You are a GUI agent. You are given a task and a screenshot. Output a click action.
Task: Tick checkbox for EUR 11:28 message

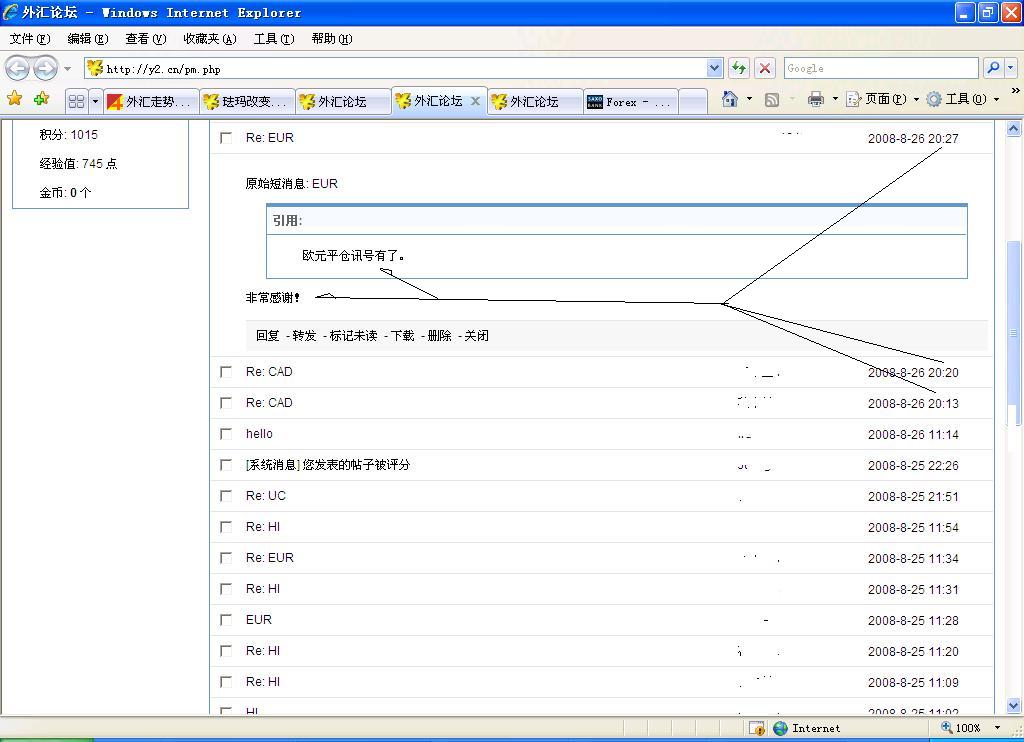(226, 620)
